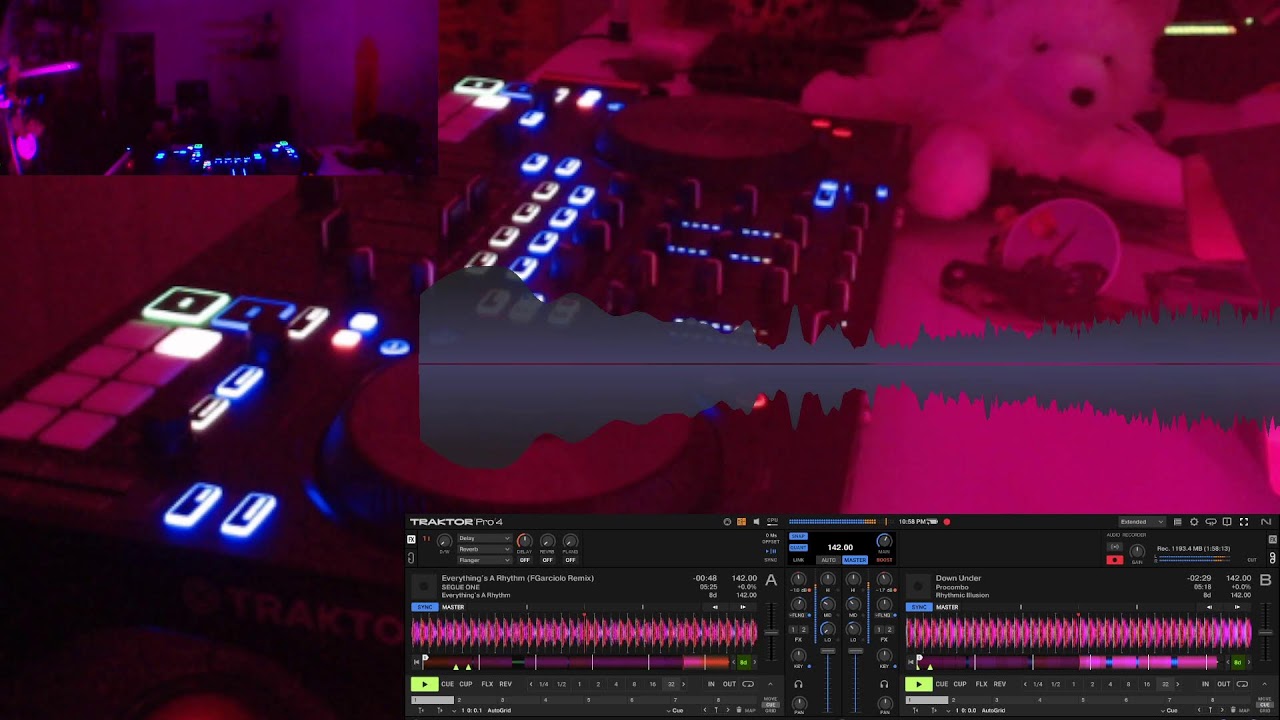Open the speech bubble icon in header
This screenshot has width=1280, height=720.
point(1210,522)
